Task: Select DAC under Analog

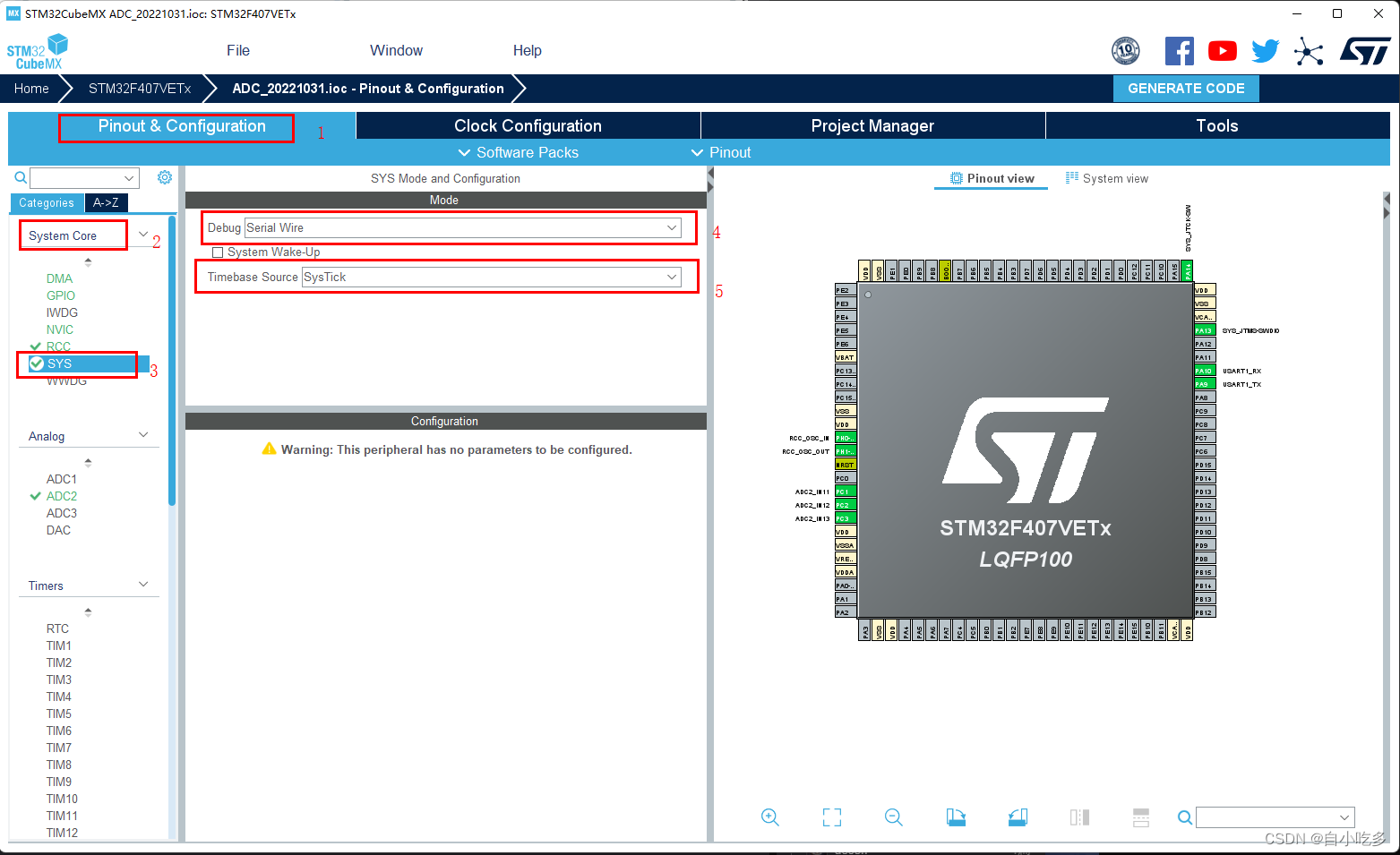Action: (58, 530)
